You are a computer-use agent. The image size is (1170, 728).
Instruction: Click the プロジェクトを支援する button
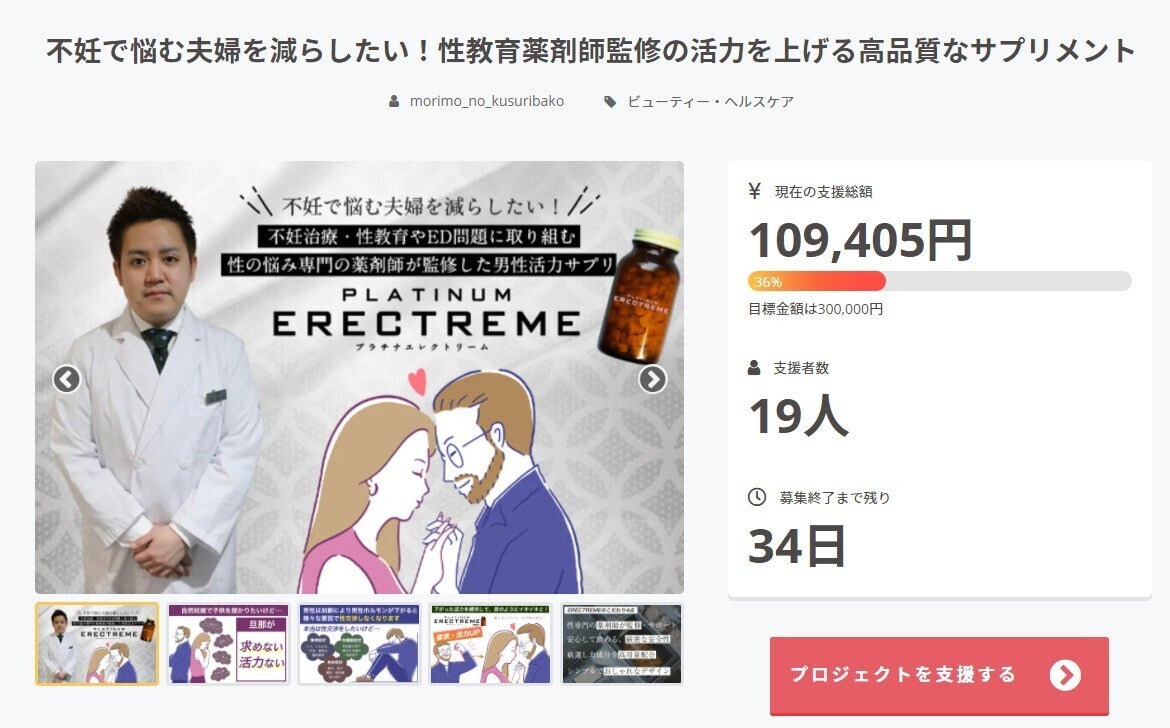939,676
